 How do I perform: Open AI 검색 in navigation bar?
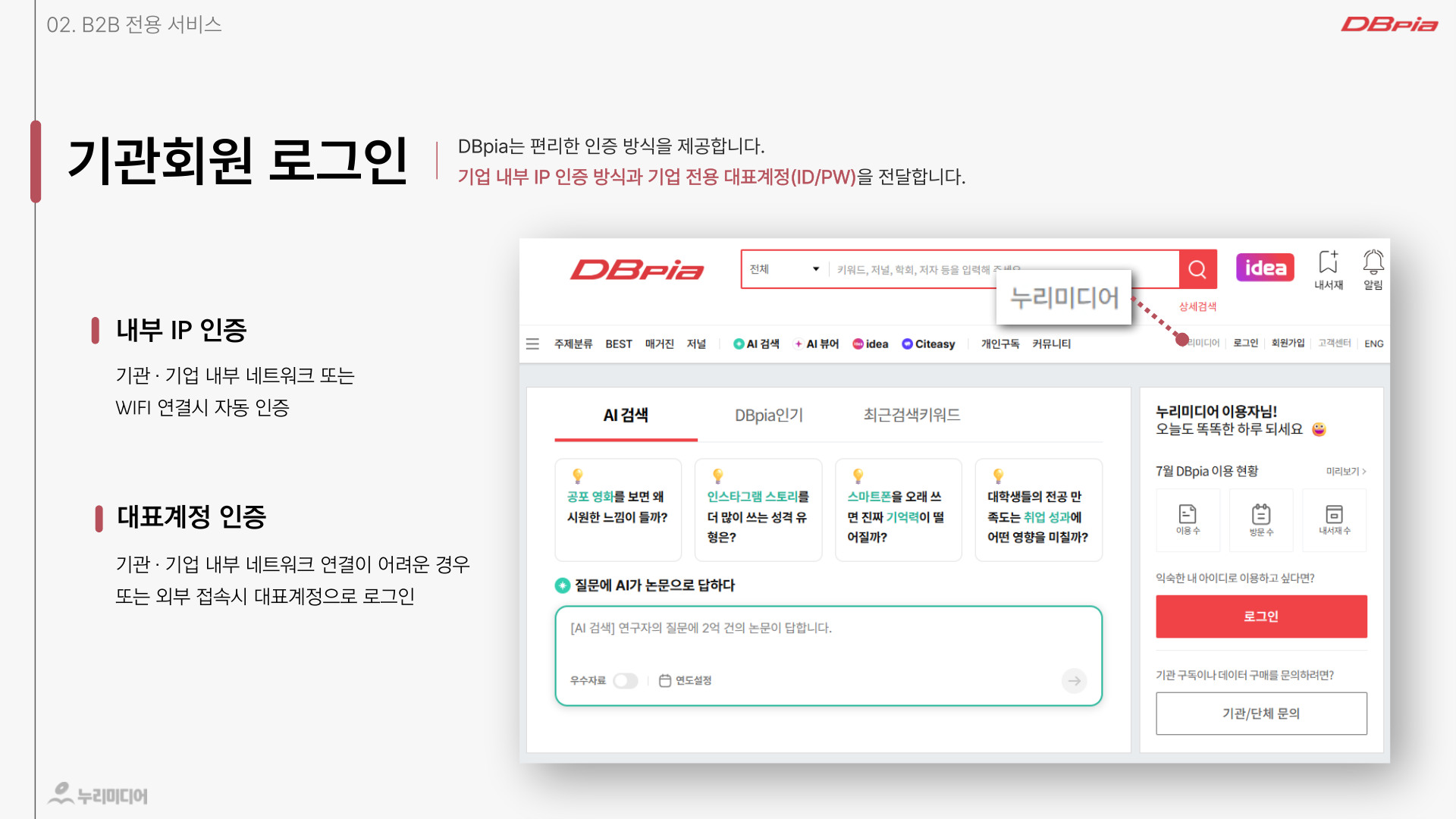756,344
